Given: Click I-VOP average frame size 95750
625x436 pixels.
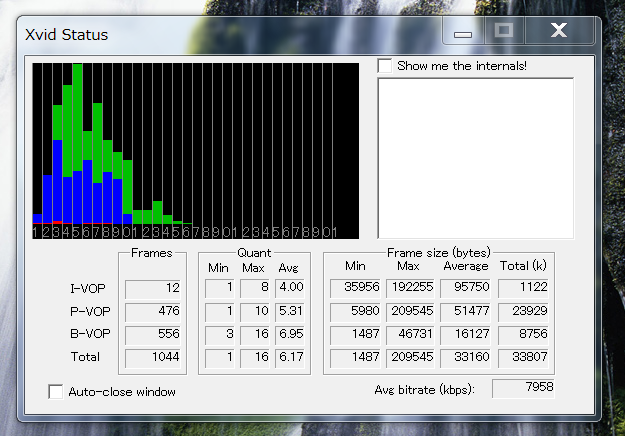Looking at the screenshot, I should [465, 288].
